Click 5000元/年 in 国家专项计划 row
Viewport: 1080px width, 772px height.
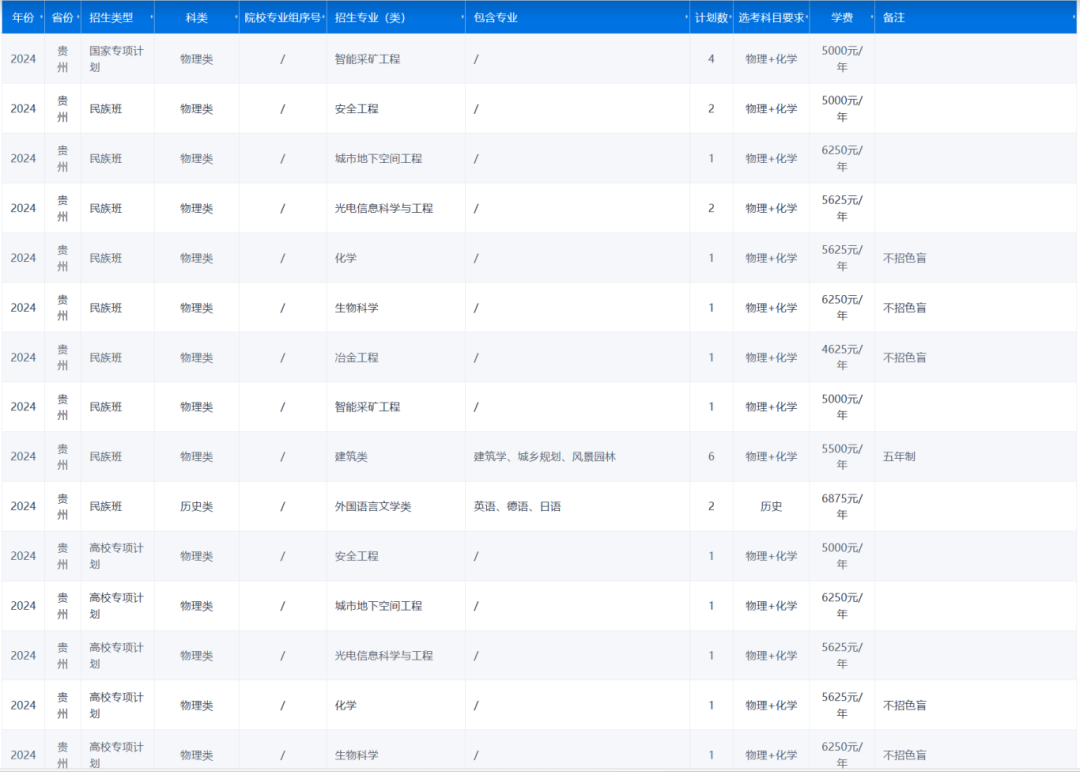coord(842,59)
